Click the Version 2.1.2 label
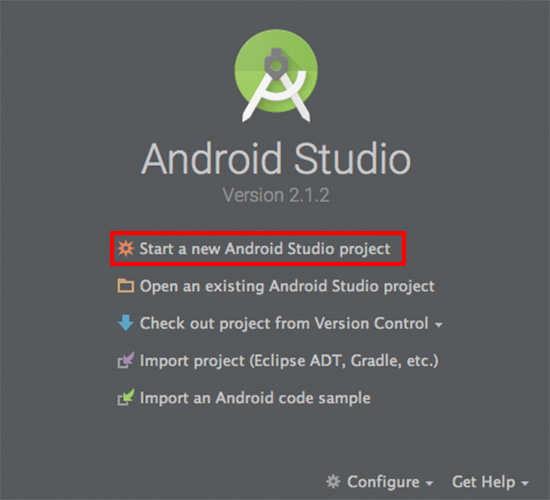Screen dimensions: 550x500 coord(276,195)
